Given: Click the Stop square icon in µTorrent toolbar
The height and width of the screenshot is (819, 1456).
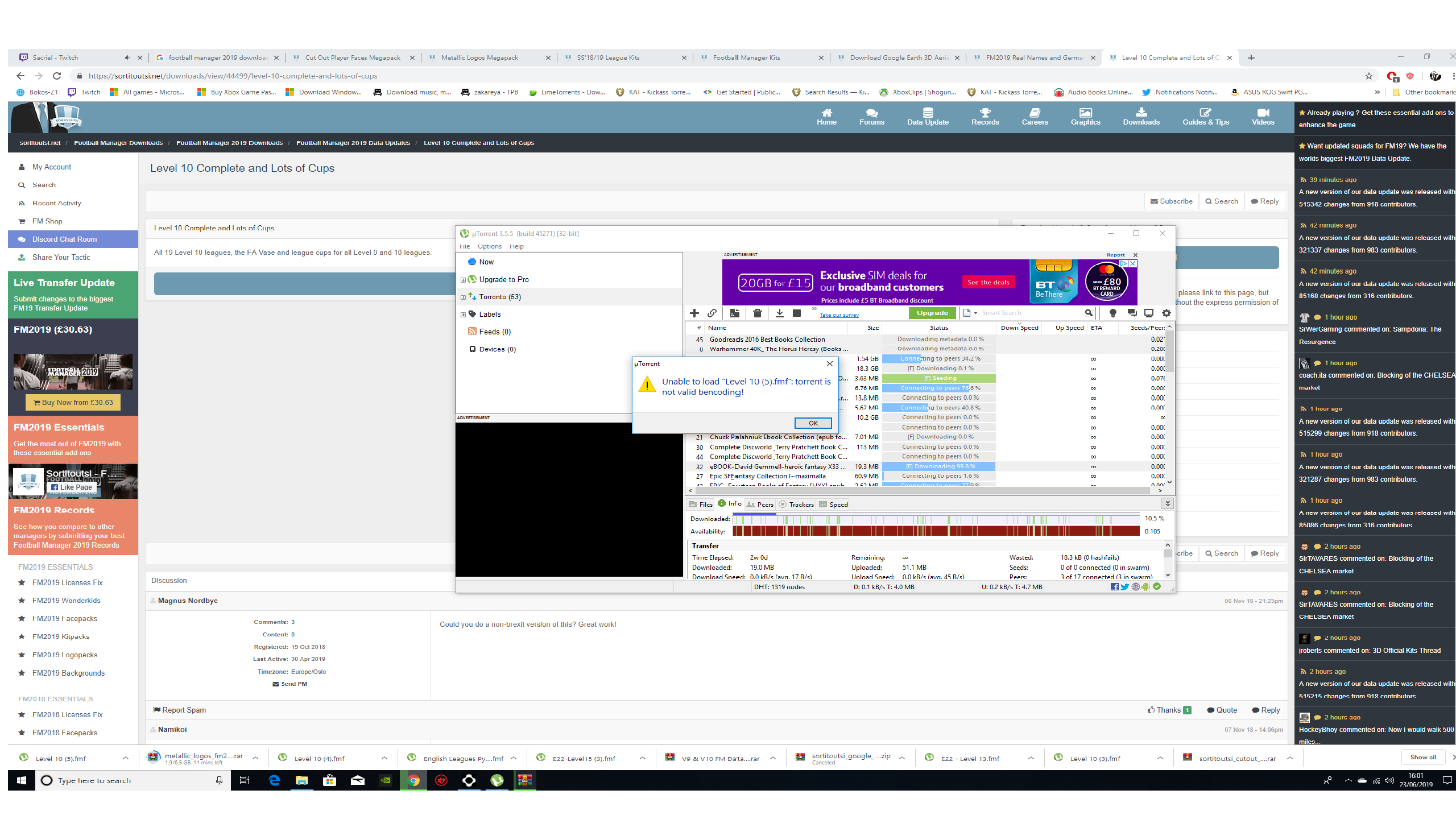Looking at the screenshot, I should pos(797,313).
